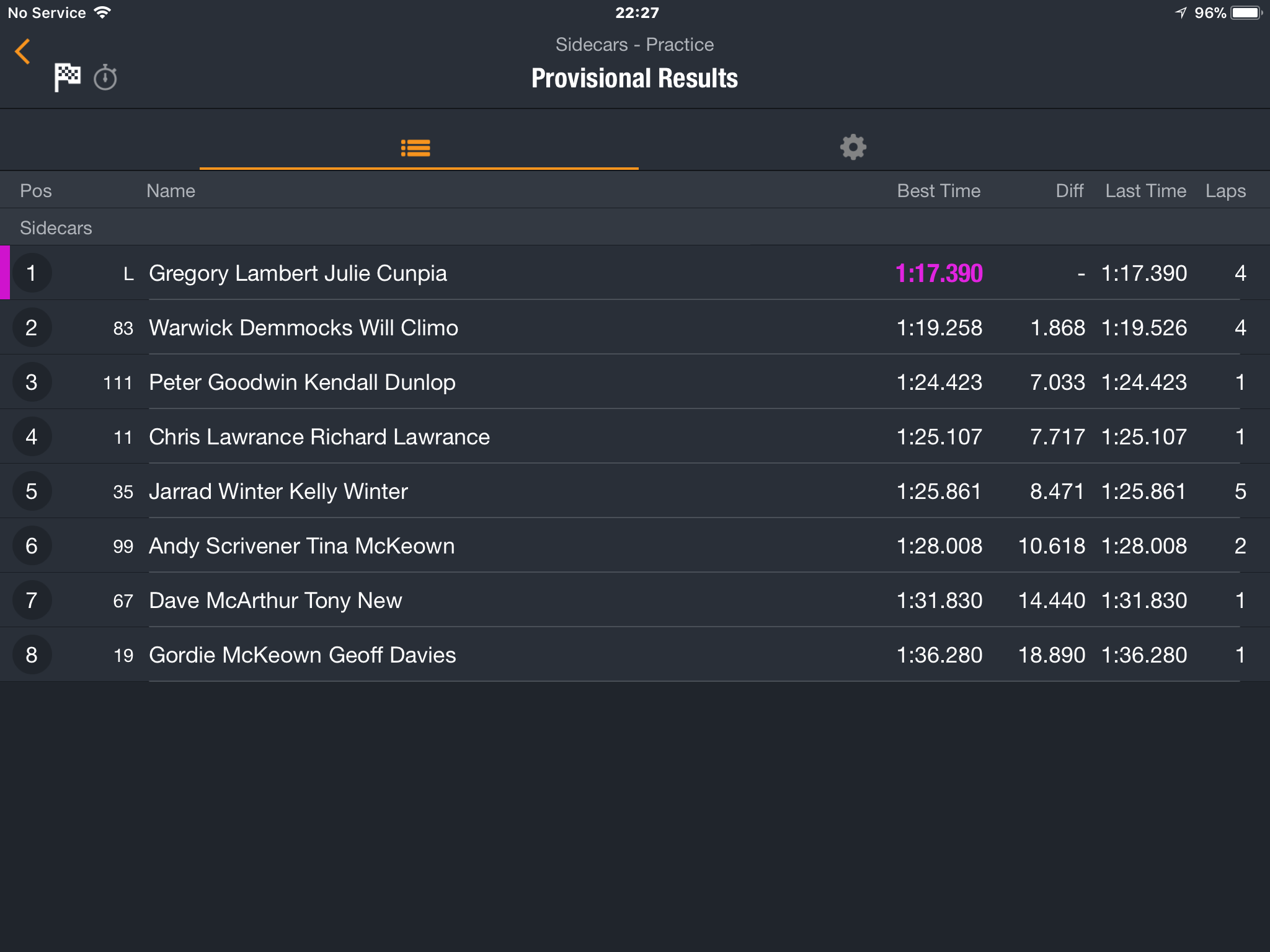Select Gordie McKeown Geoff Davies row

click(635, 654)
